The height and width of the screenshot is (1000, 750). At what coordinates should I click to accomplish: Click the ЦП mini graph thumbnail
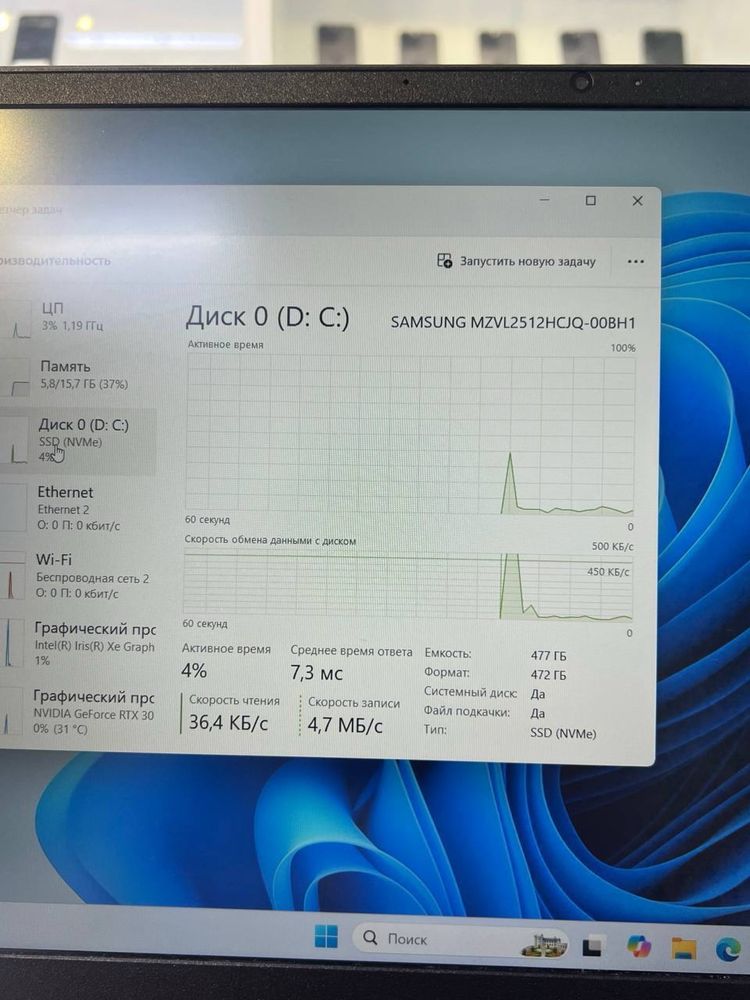[17, 320]
